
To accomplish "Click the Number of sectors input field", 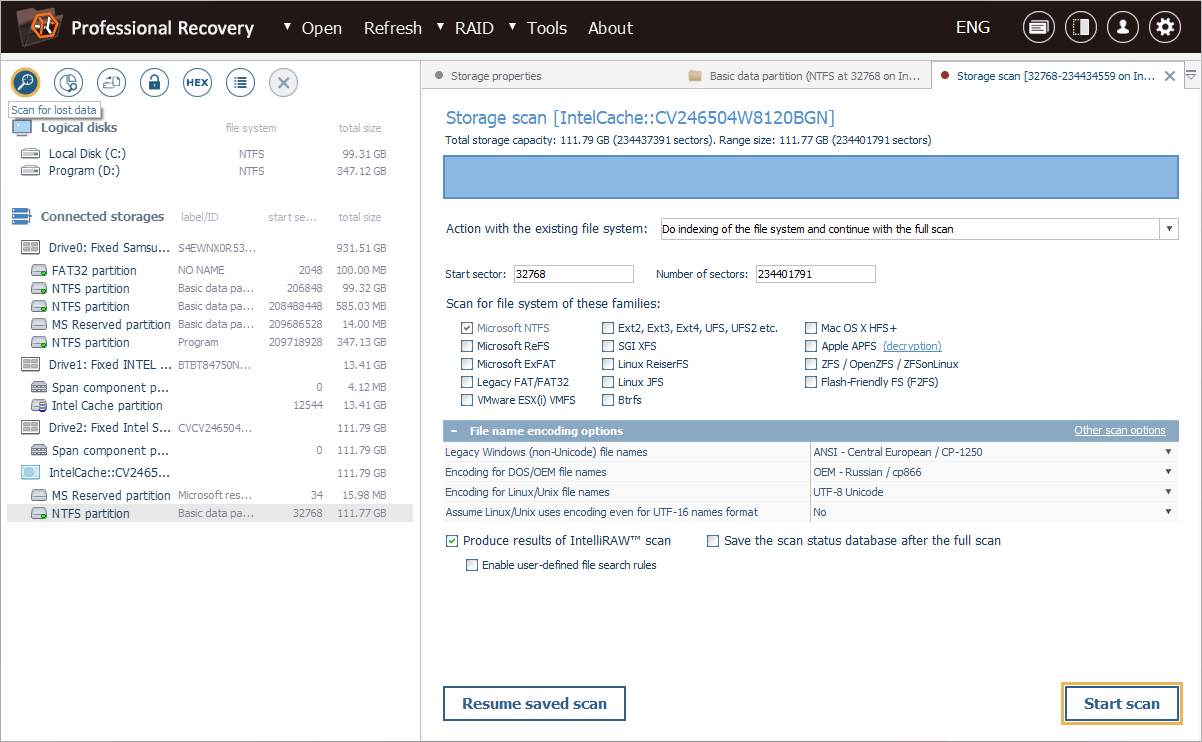I will click(815, 274).
